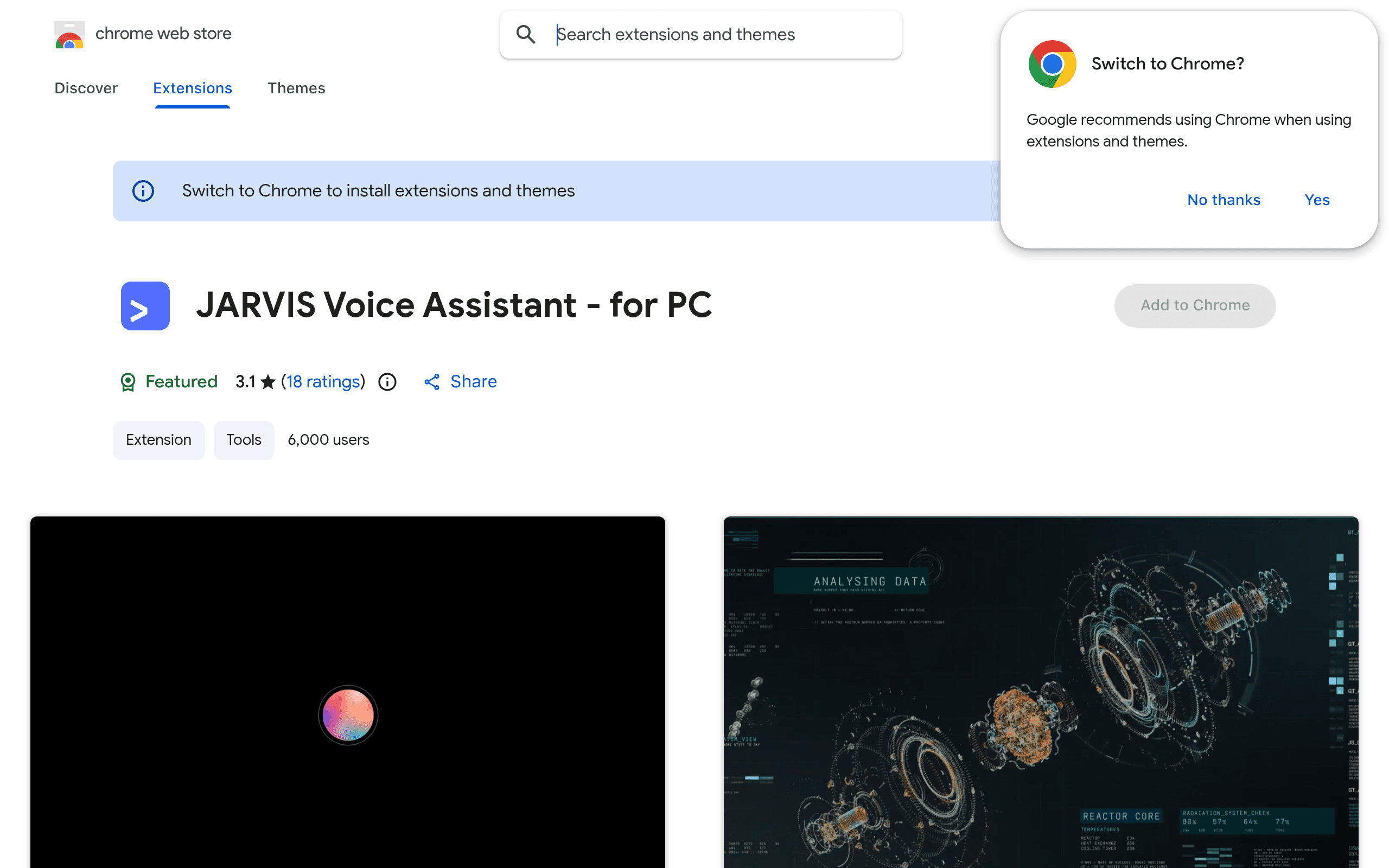Open the Discover tab

(x=86, y=88)
